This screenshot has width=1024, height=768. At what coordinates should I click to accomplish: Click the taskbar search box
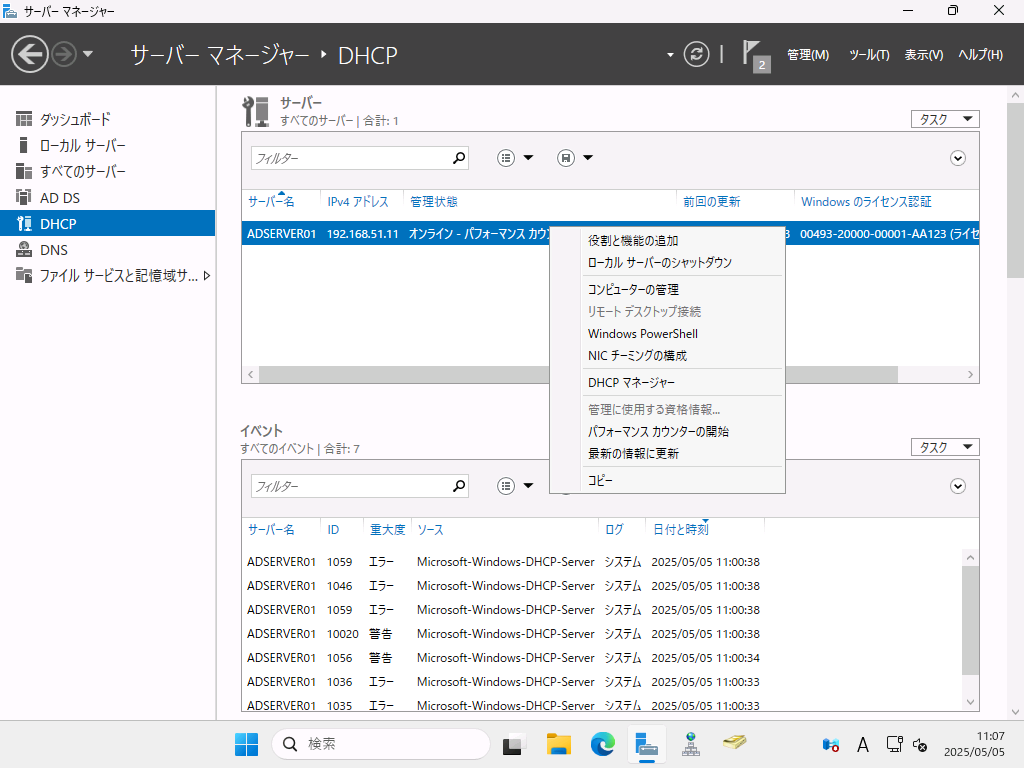point(381,744)
